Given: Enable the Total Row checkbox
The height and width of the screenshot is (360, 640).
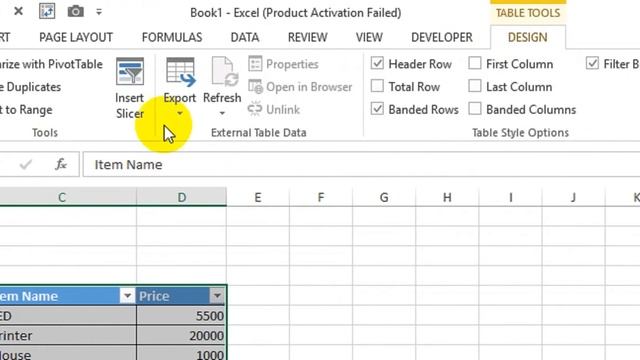Looking at the screenshot, I should pyautogui.click(x=377, y=86).
